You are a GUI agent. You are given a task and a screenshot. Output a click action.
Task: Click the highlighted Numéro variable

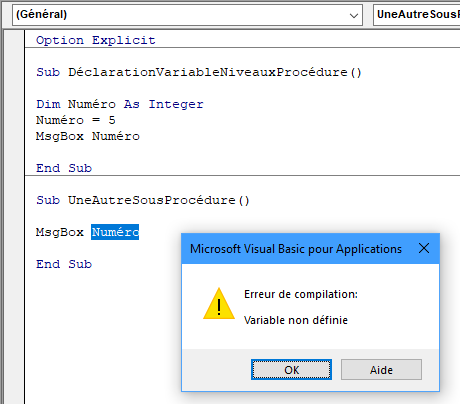[x=115, y=232]
